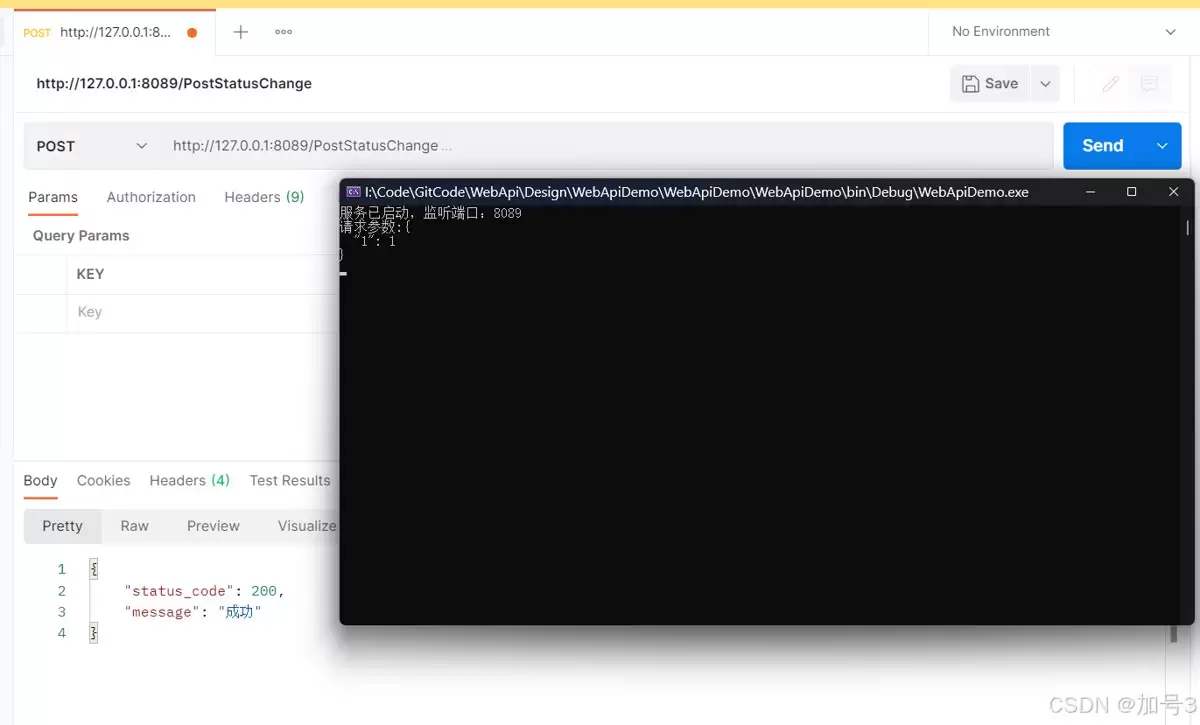
Task: Open the Save options dropdown arrow
Action: [x=1045, y=84]
